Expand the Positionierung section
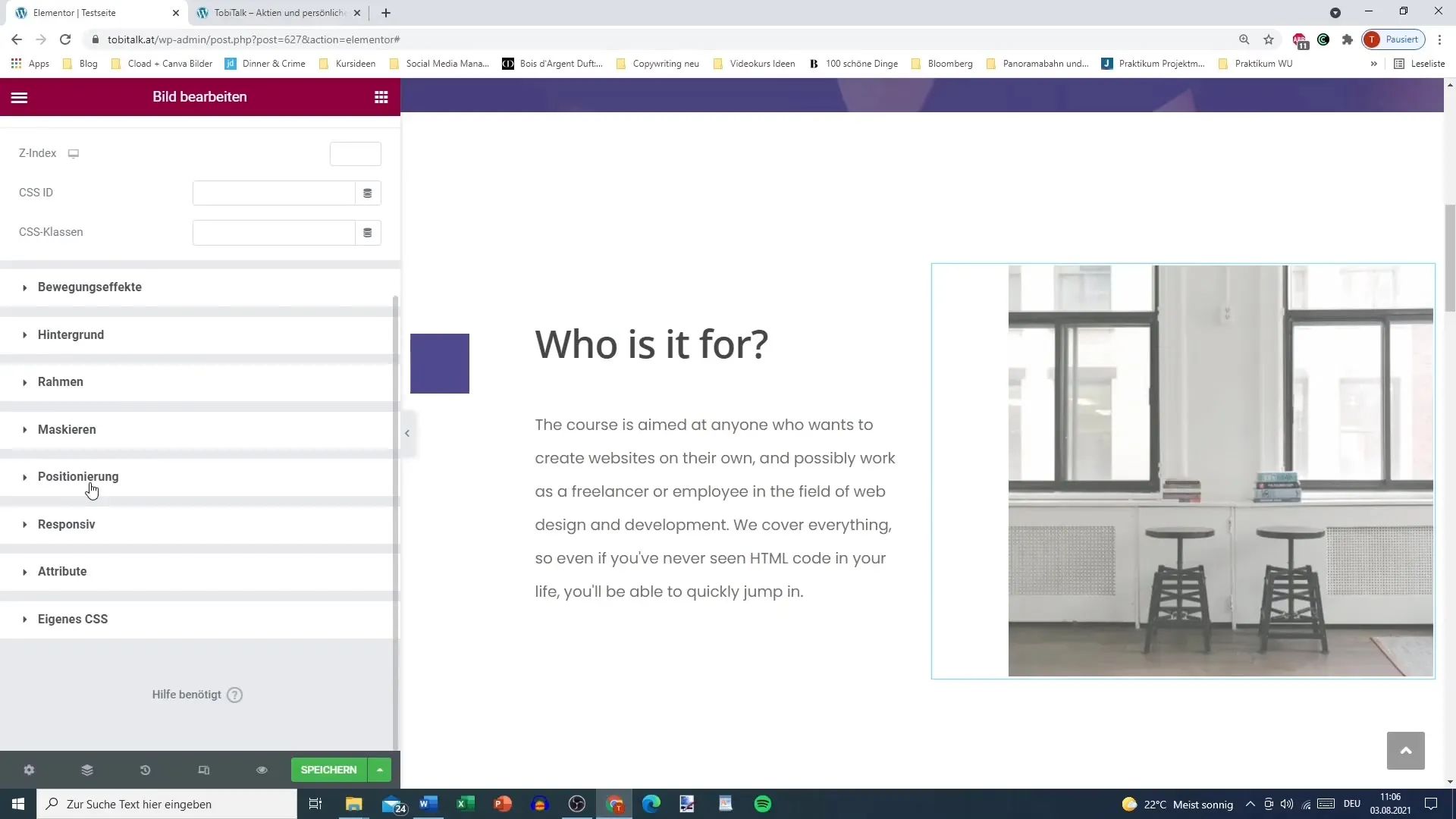Viewport: 1456px width, 819px height. [78, 477]
